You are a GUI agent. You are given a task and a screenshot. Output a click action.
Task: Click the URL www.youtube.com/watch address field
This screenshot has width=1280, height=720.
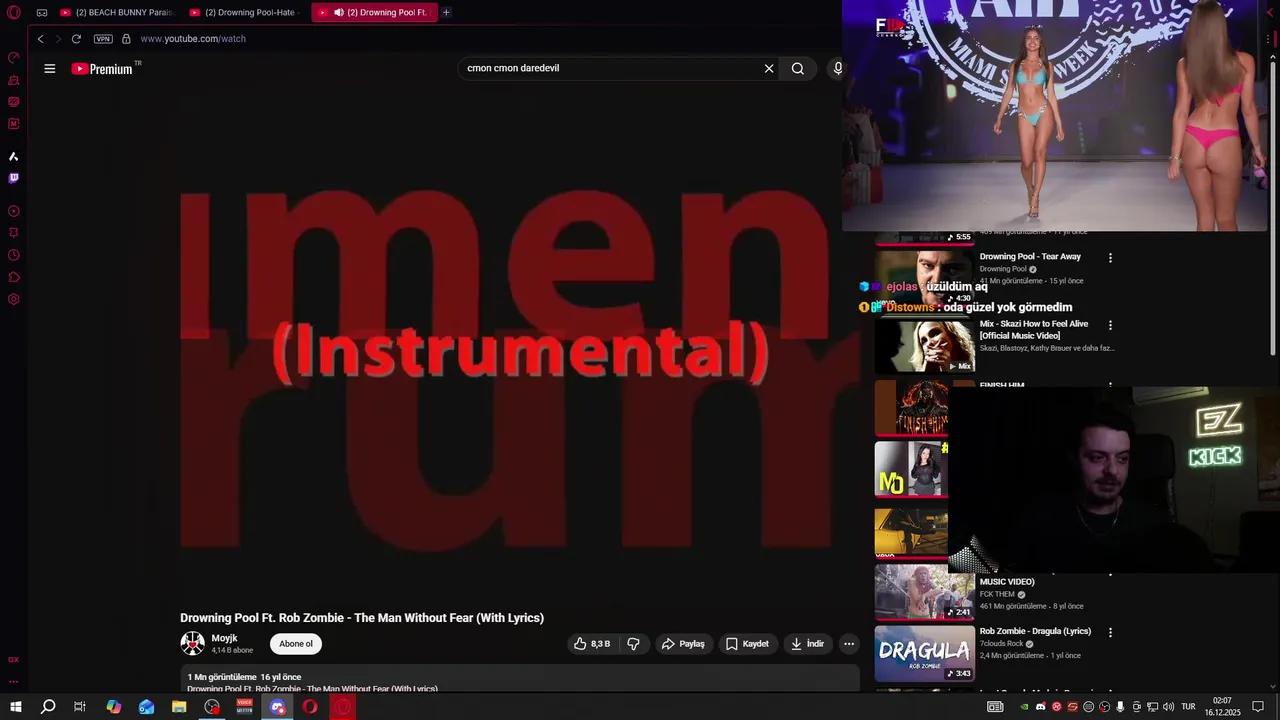(193, 39)
